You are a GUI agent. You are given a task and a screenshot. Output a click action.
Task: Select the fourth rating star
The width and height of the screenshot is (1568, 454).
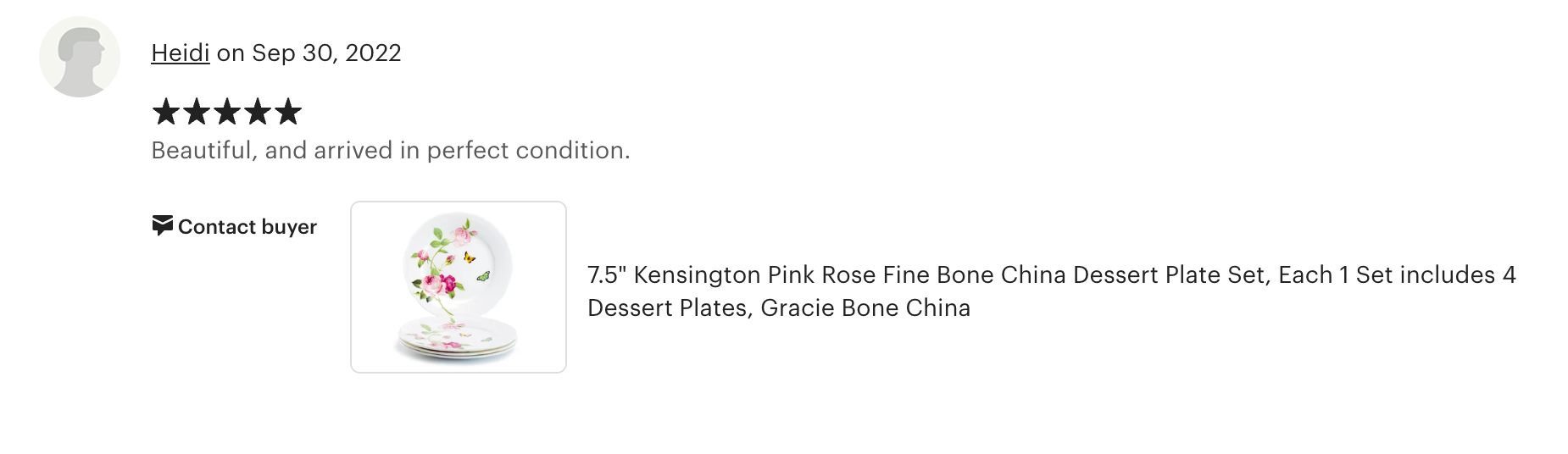[258, 112]
